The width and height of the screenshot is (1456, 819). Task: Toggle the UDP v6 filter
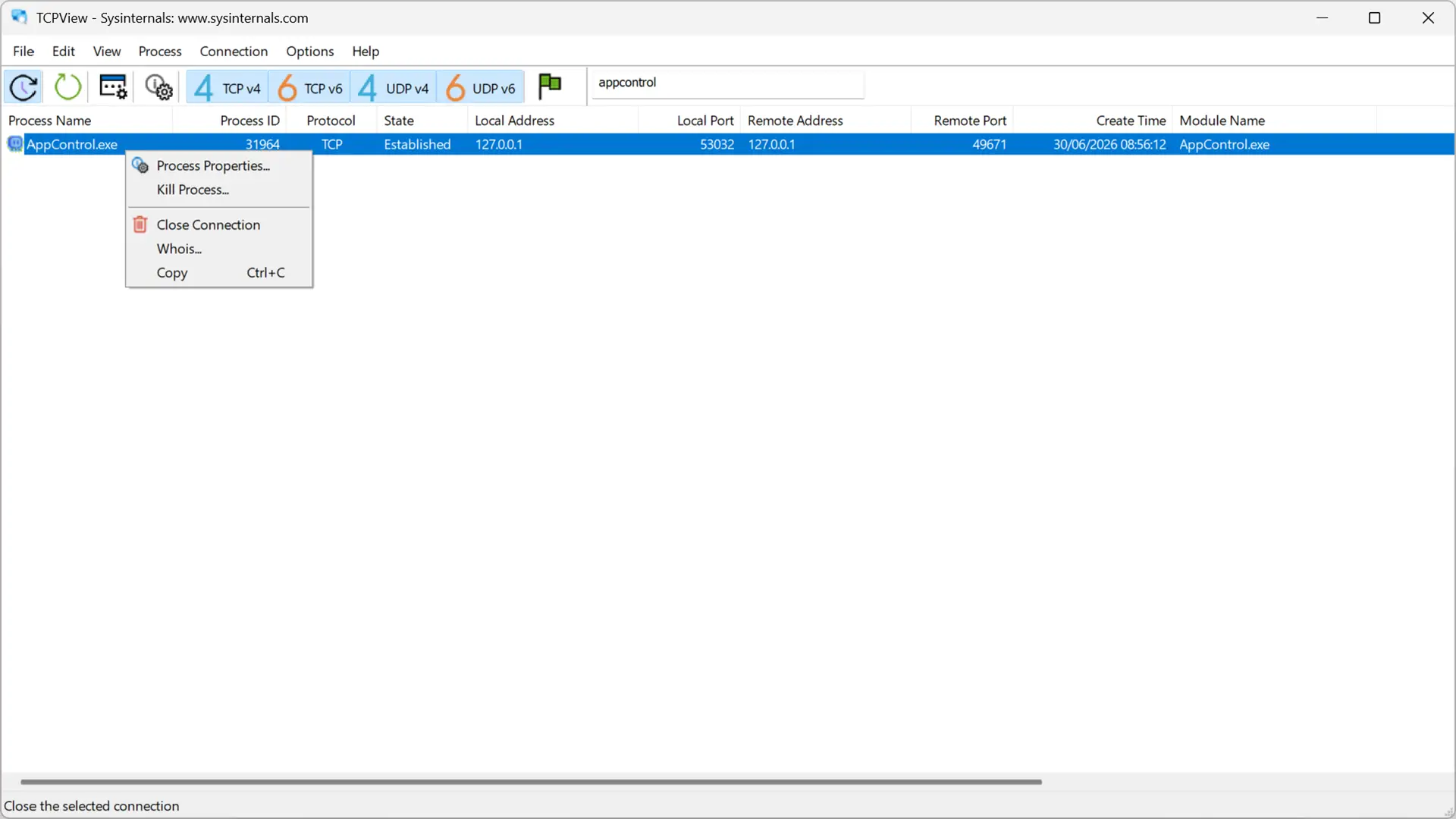click(x=480, y=88)
